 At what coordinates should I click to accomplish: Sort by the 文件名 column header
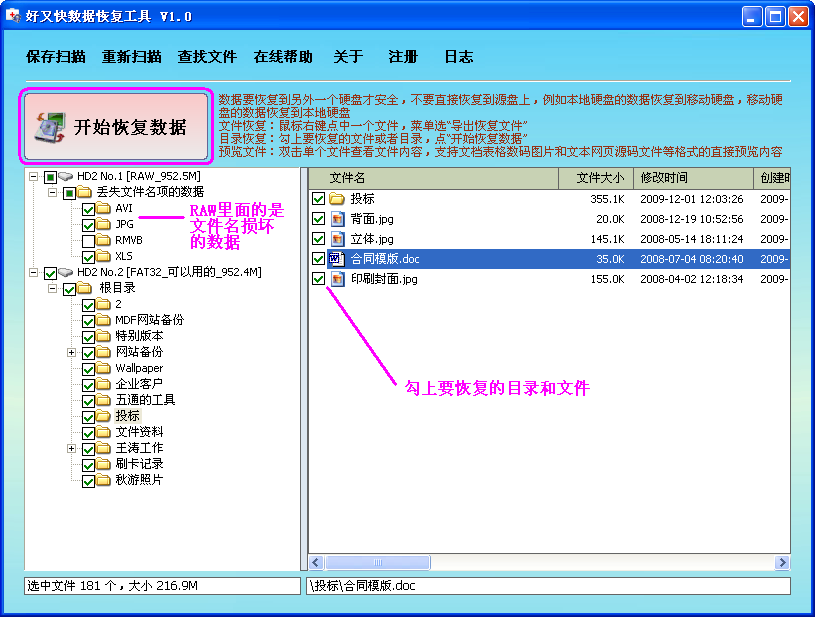433,178
